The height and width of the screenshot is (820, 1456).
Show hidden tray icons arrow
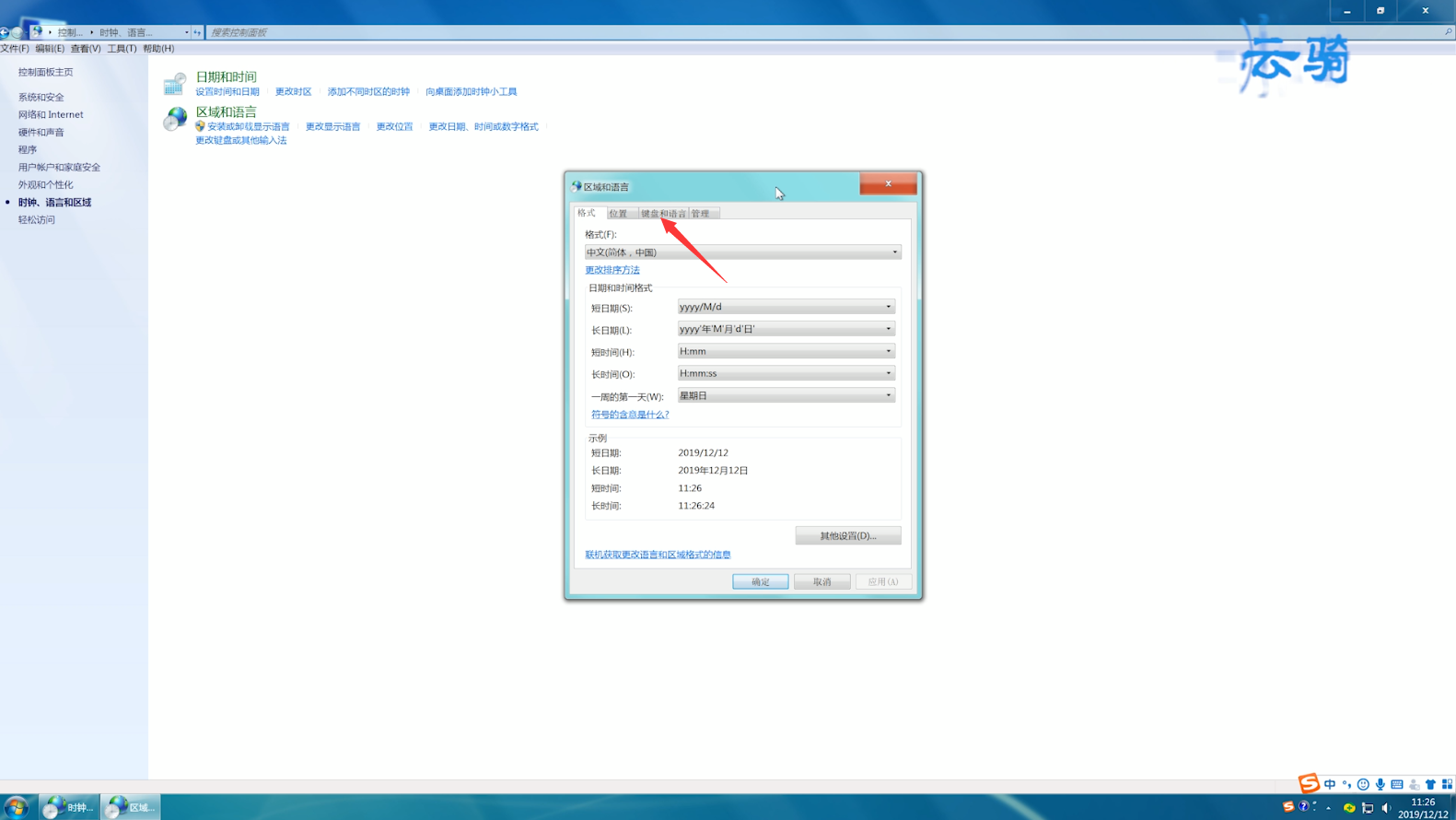(1328, 808)
